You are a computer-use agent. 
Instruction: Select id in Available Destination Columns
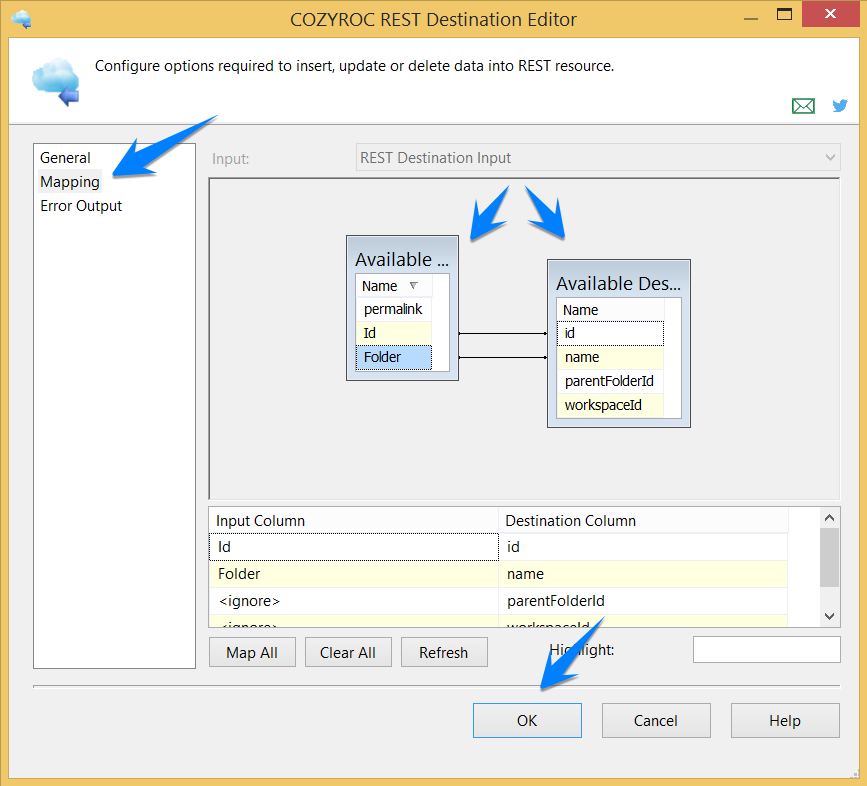pyautogui.click(x=610, y=333)
